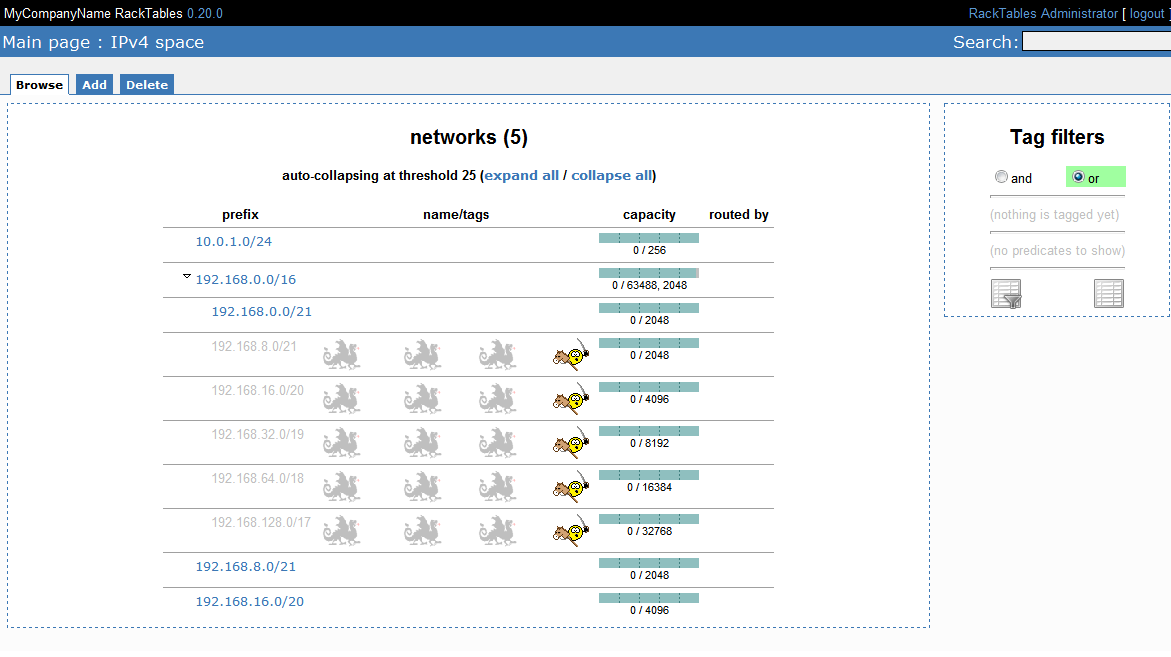This screenshot has width=1171, height=657.
Task: Click the capacity bar for 10.0.1.0/24
Action: point(648,238)
